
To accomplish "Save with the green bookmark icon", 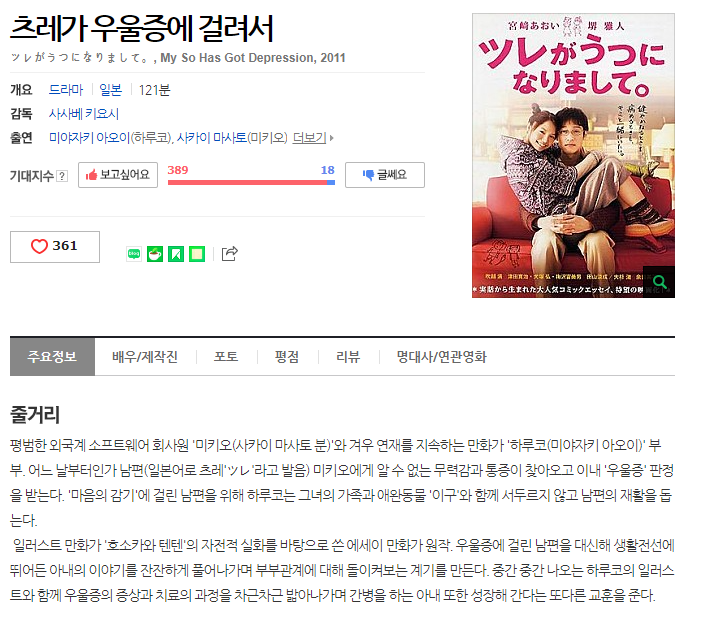I will pos(176,254).
